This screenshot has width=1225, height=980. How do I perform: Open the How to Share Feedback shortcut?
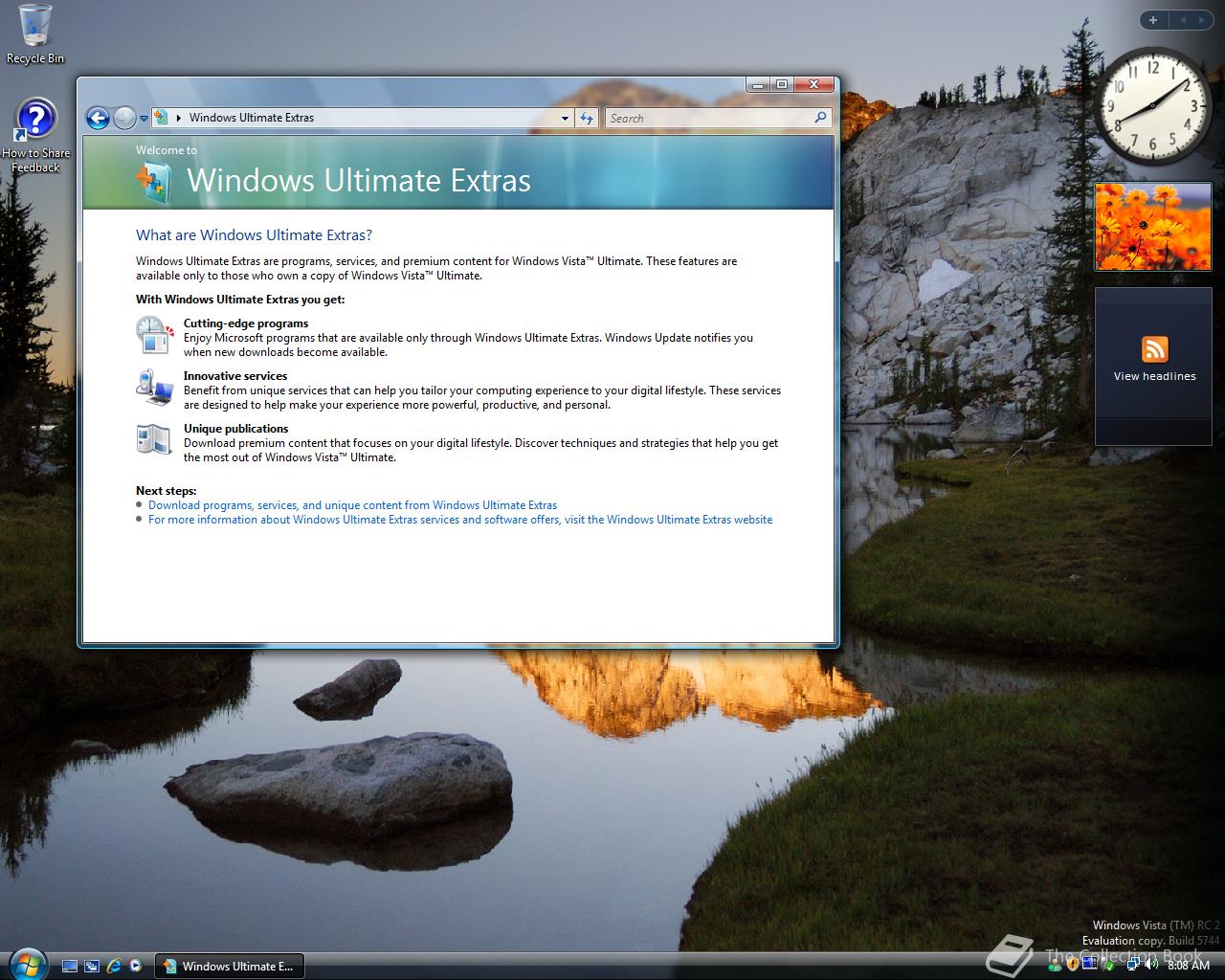coord(35,135)
